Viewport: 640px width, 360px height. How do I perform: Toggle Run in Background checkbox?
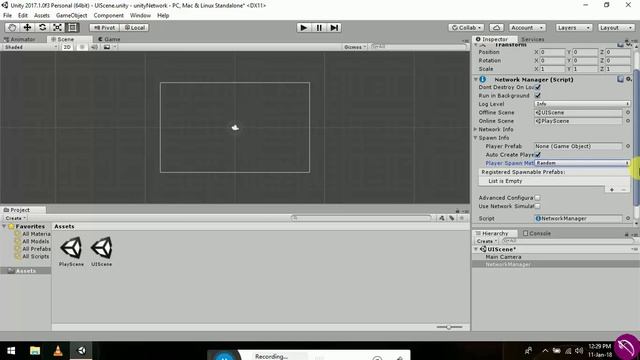(538, 96)
